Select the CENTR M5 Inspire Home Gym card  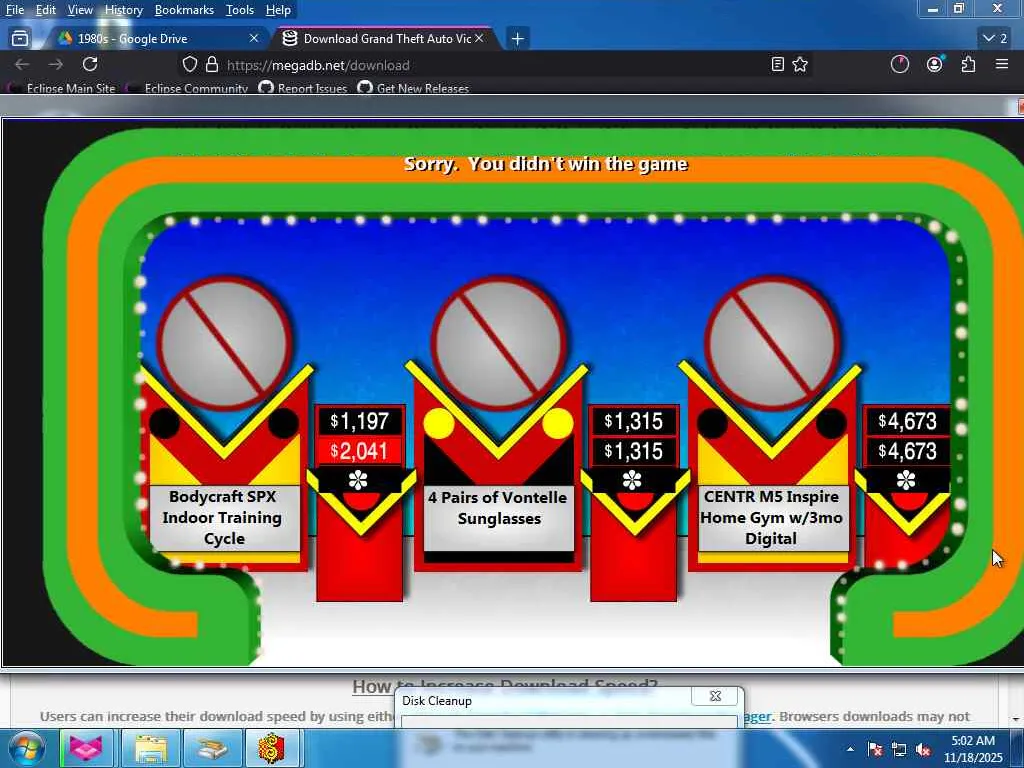pyautogui.click(x=772, y=517)
